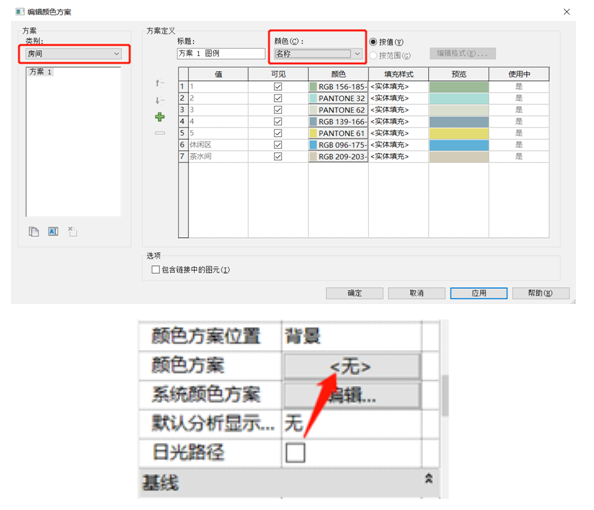The image size is (594, 510).
Task: Click the 茶水间 value cell
Action: click(x=218, y=156)
